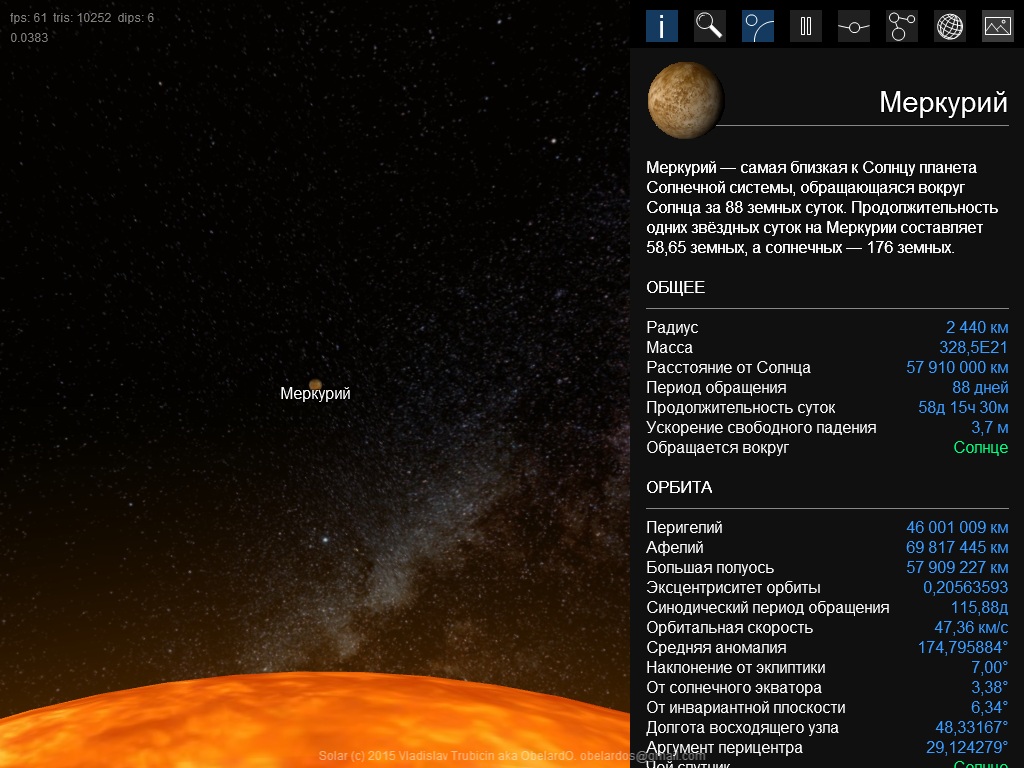Click the Sun surface at the bottom
Screen dimensions: 1024x768
(x=315, y=718)
